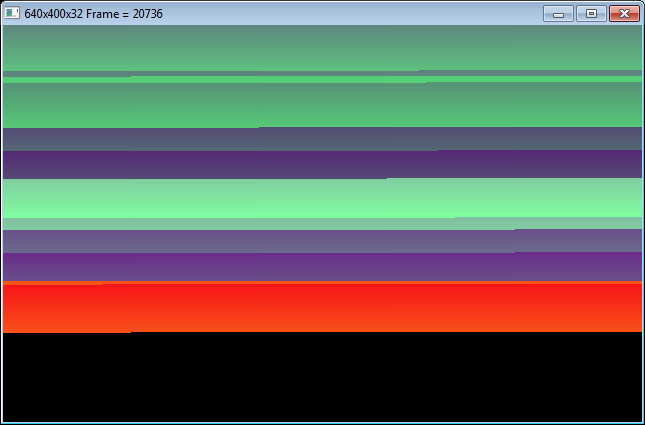Click the application icon in the title bar
Viewport: 645px width, 425px height.
(12, 13)
